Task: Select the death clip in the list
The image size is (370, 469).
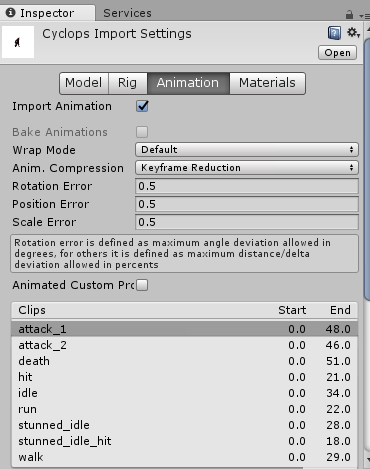Action: coord(184,361)
